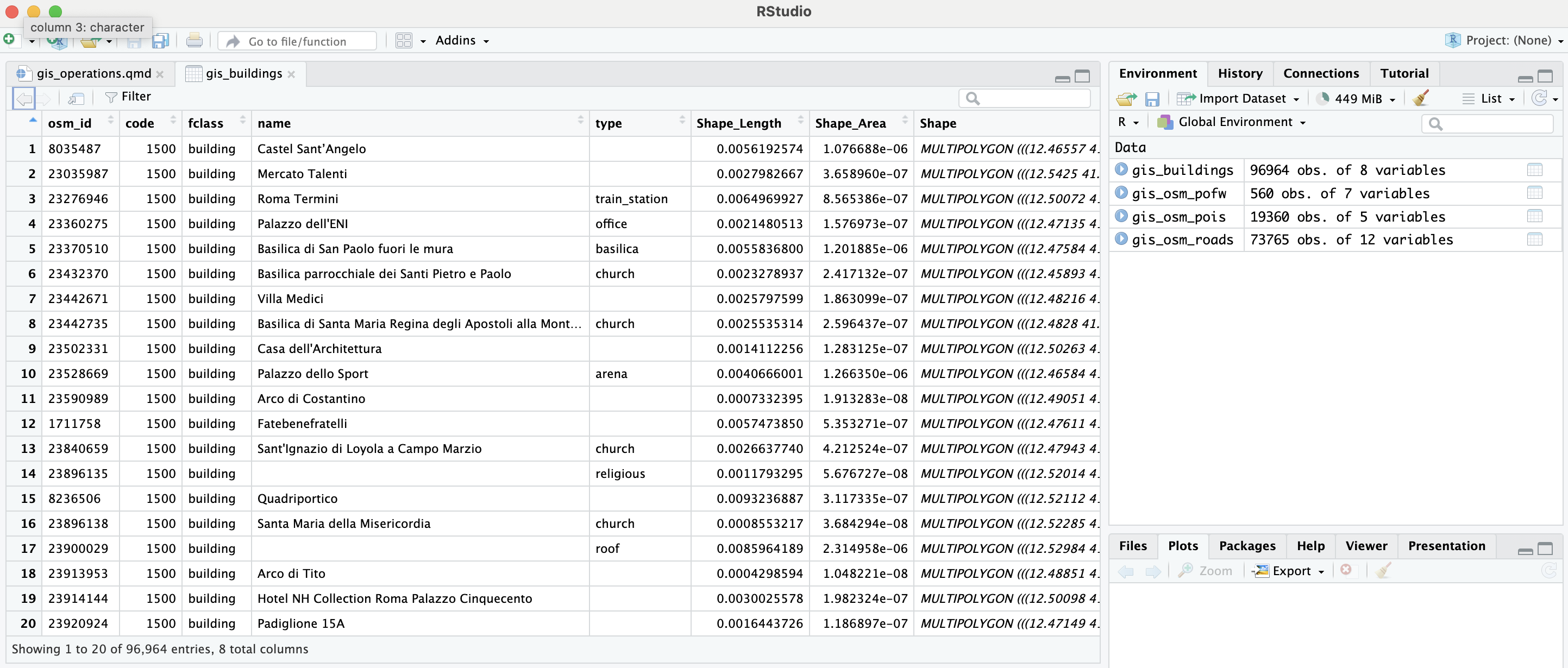Click the clear workspace broom icon

coord(1421,98)
